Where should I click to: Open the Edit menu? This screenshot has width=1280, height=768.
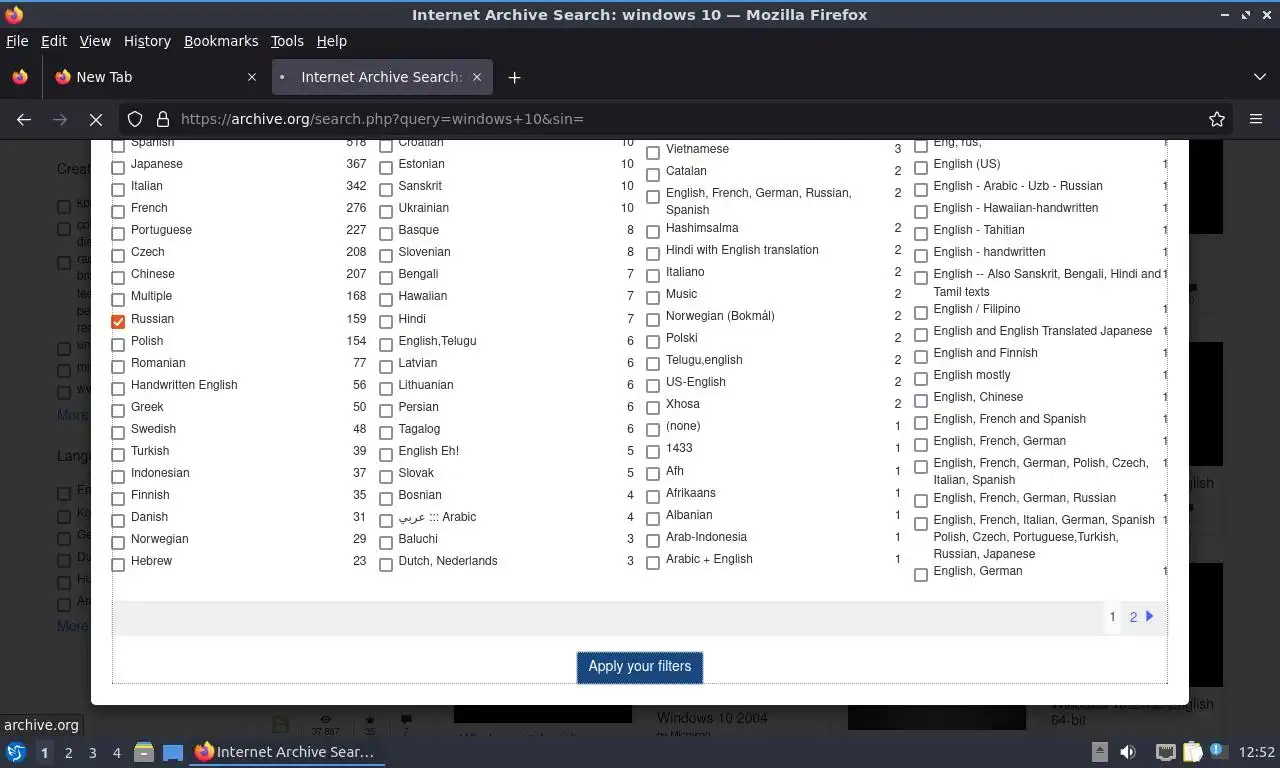point(54,41)
